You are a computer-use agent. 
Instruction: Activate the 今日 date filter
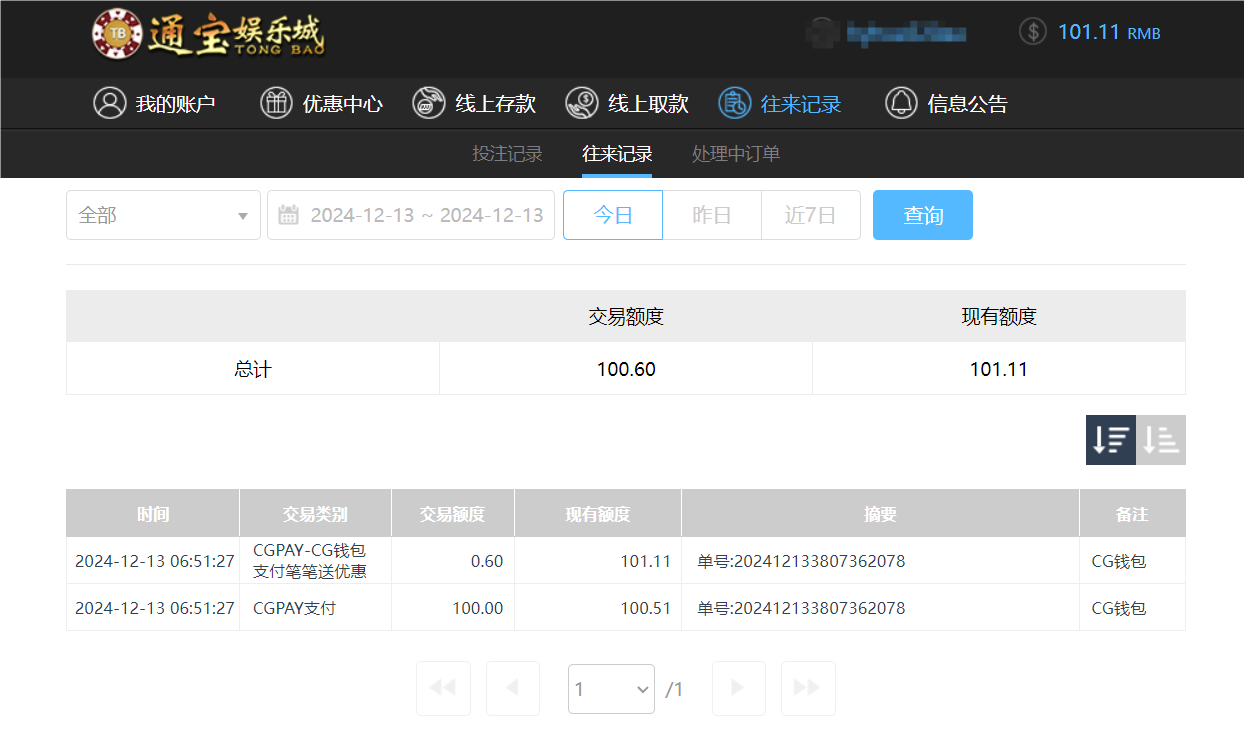[x=612, y=214]
